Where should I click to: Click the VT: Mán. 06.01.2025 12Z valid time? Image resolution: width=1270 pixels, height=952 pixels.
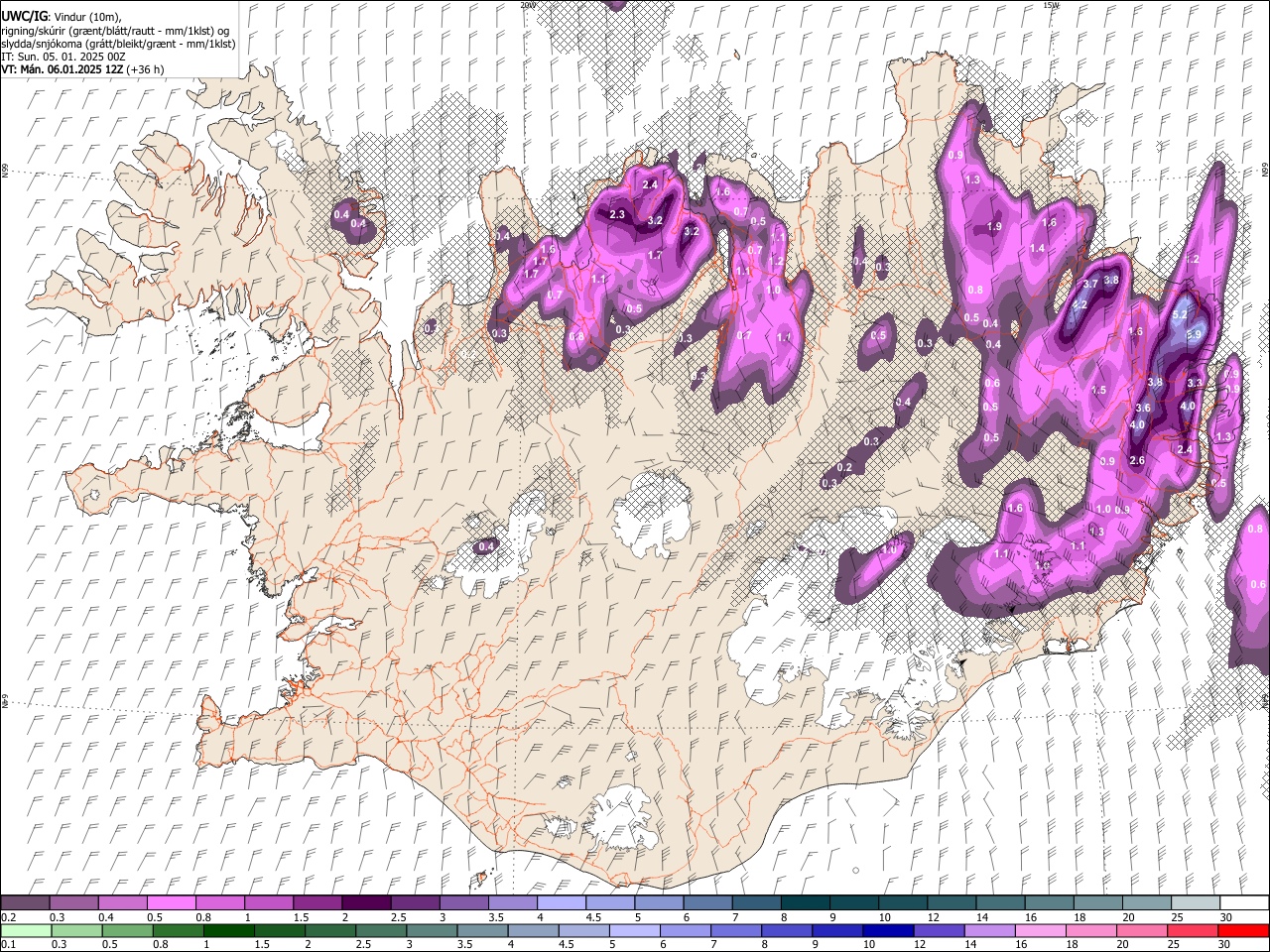tap(62, 69)
